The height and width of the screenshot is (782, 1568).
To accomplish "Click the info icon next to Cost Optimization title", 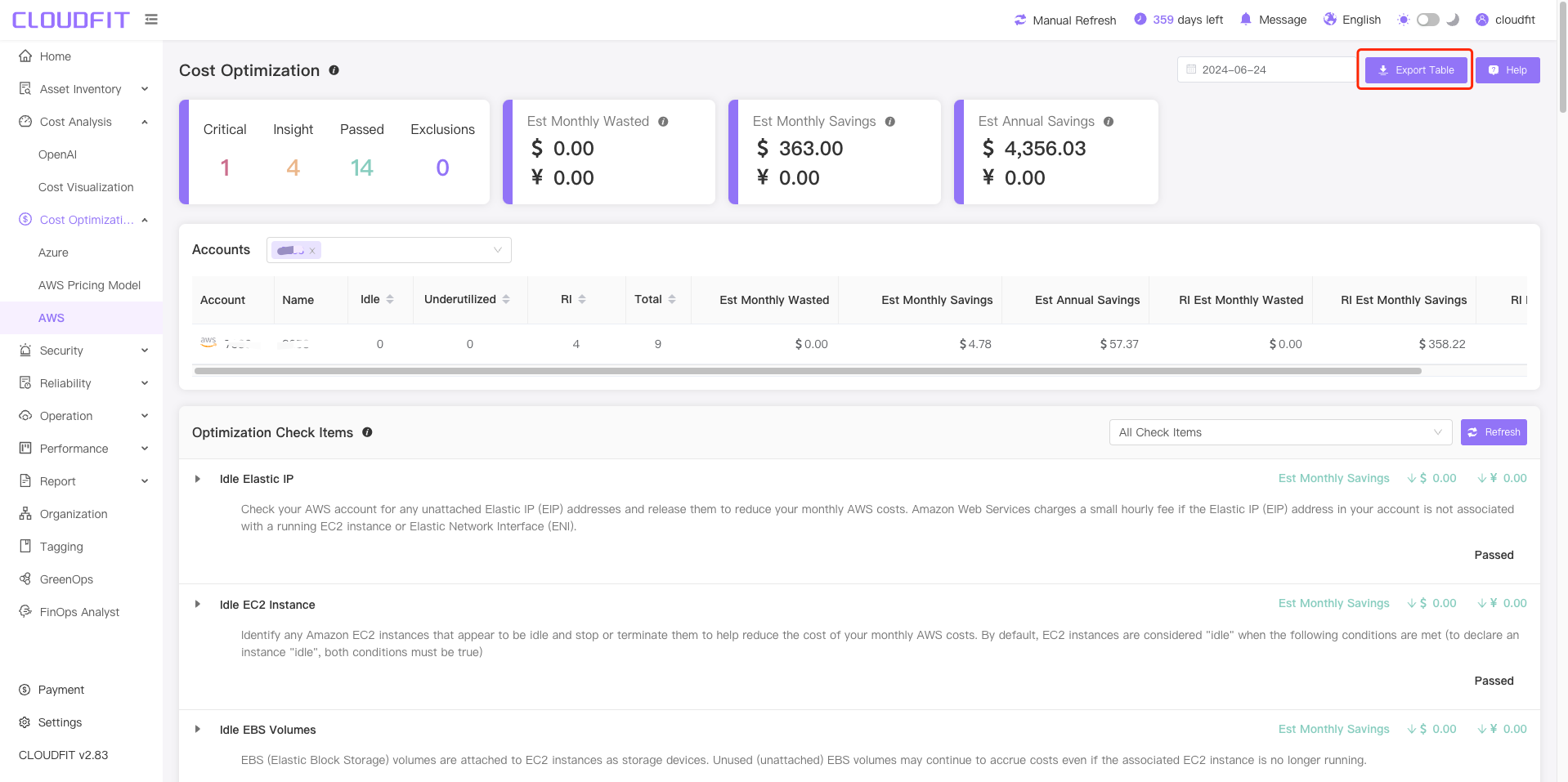I will click(334, 70).
